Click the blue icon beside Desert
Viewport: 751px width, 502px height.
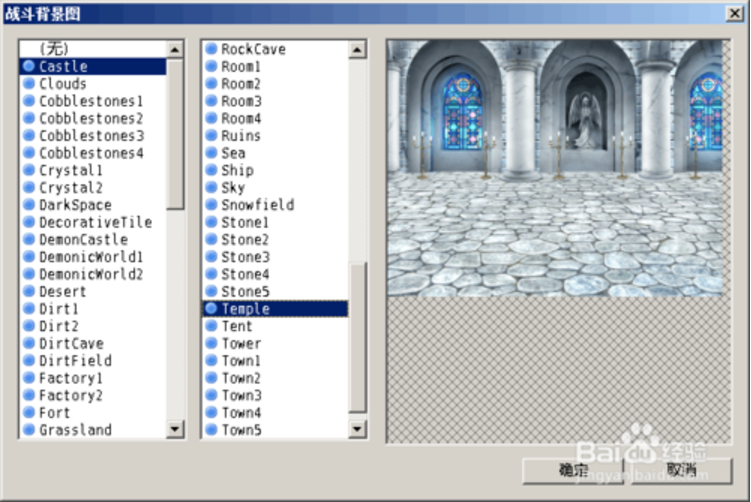point(29,292)
